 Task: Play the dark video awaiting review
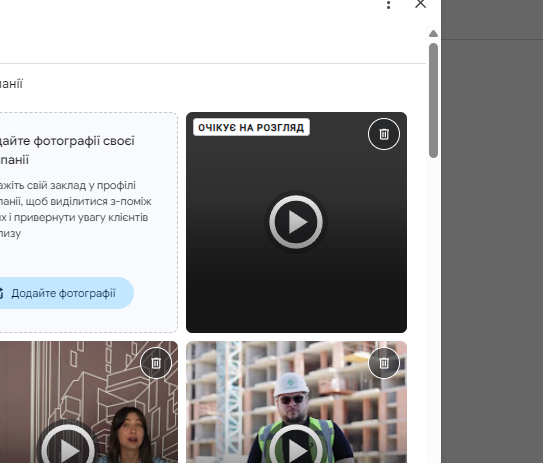point(296,222)
